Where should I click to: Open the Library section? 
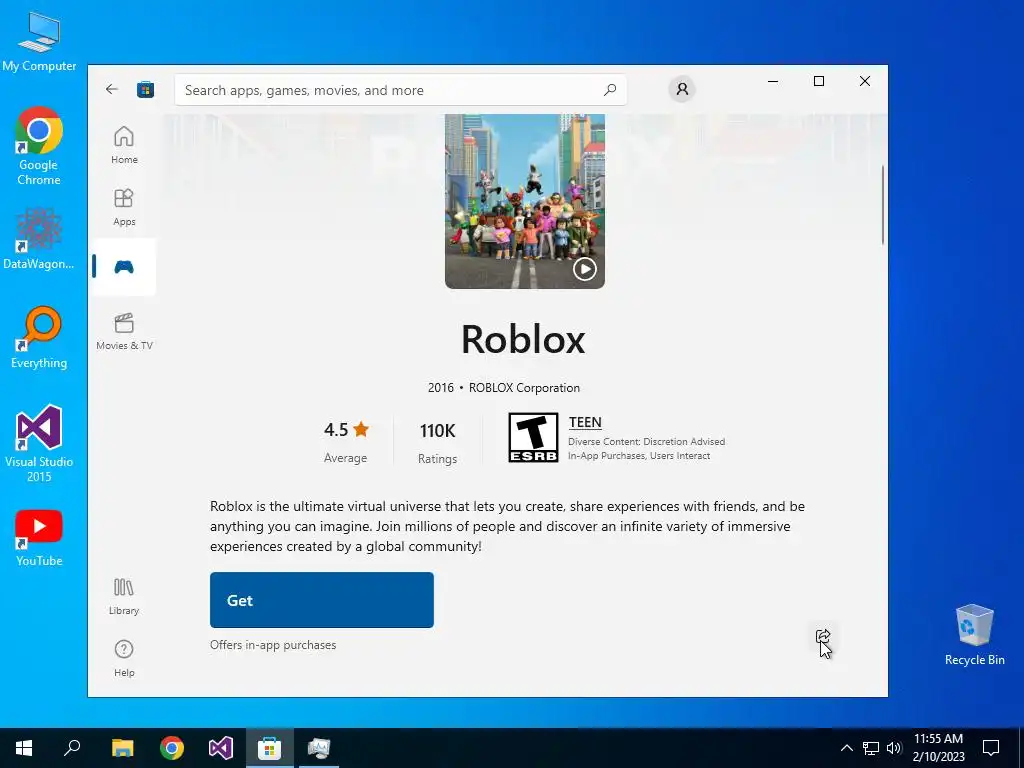tap(124, 596)
